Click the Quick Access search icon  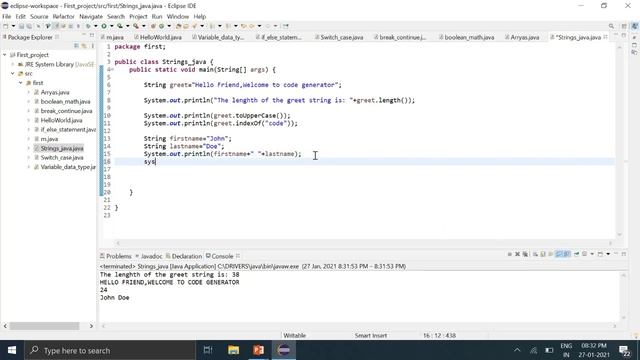tap(611, 26)
